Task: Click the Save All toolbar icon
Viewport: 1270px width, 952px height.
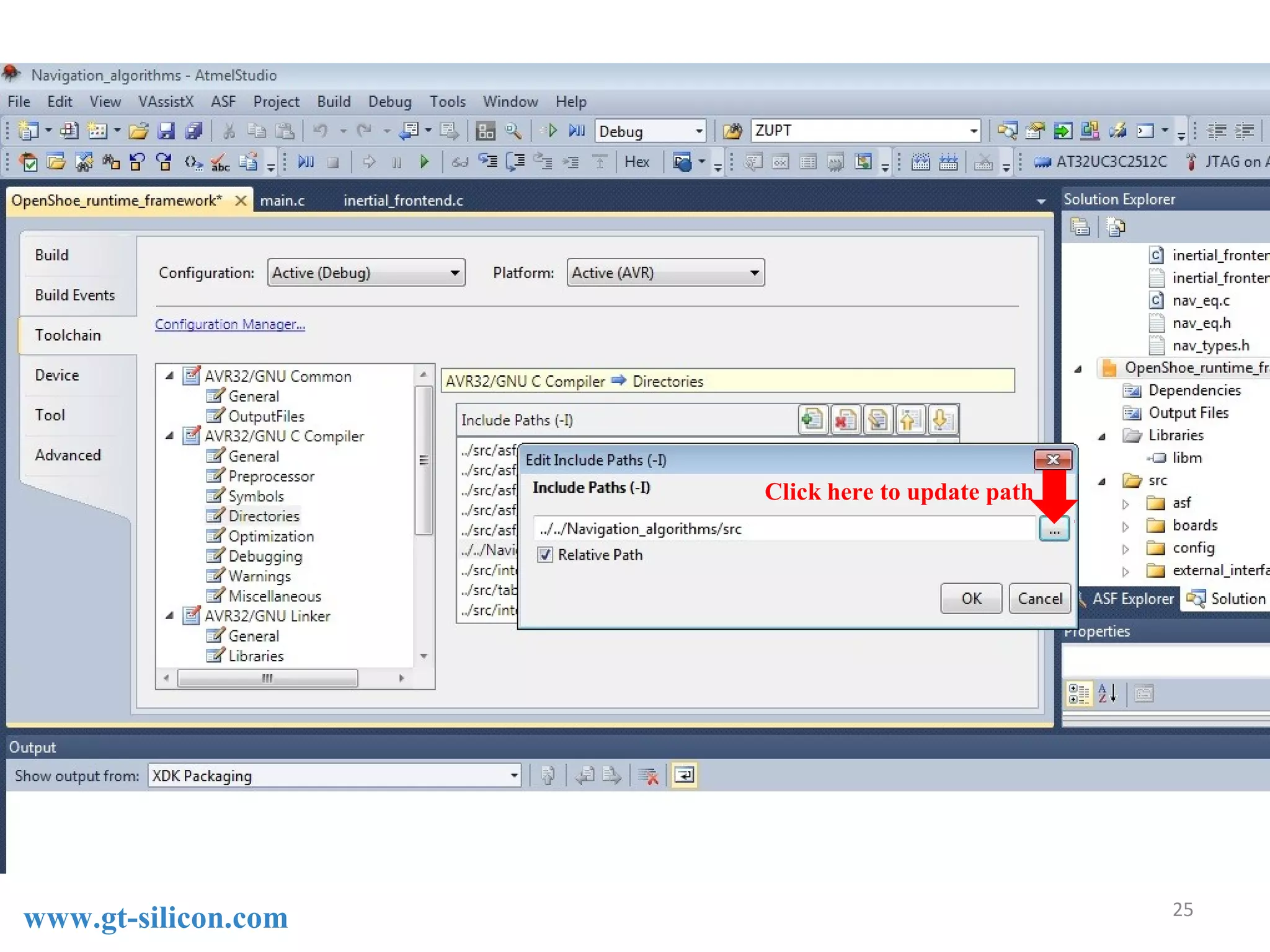Action: 193,131
